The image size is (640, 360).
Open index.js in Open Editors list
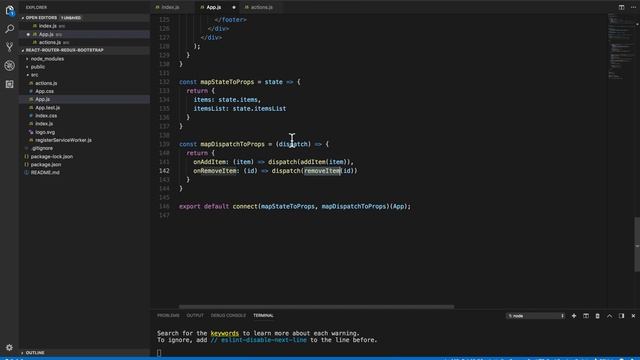(x=48, y=26)
